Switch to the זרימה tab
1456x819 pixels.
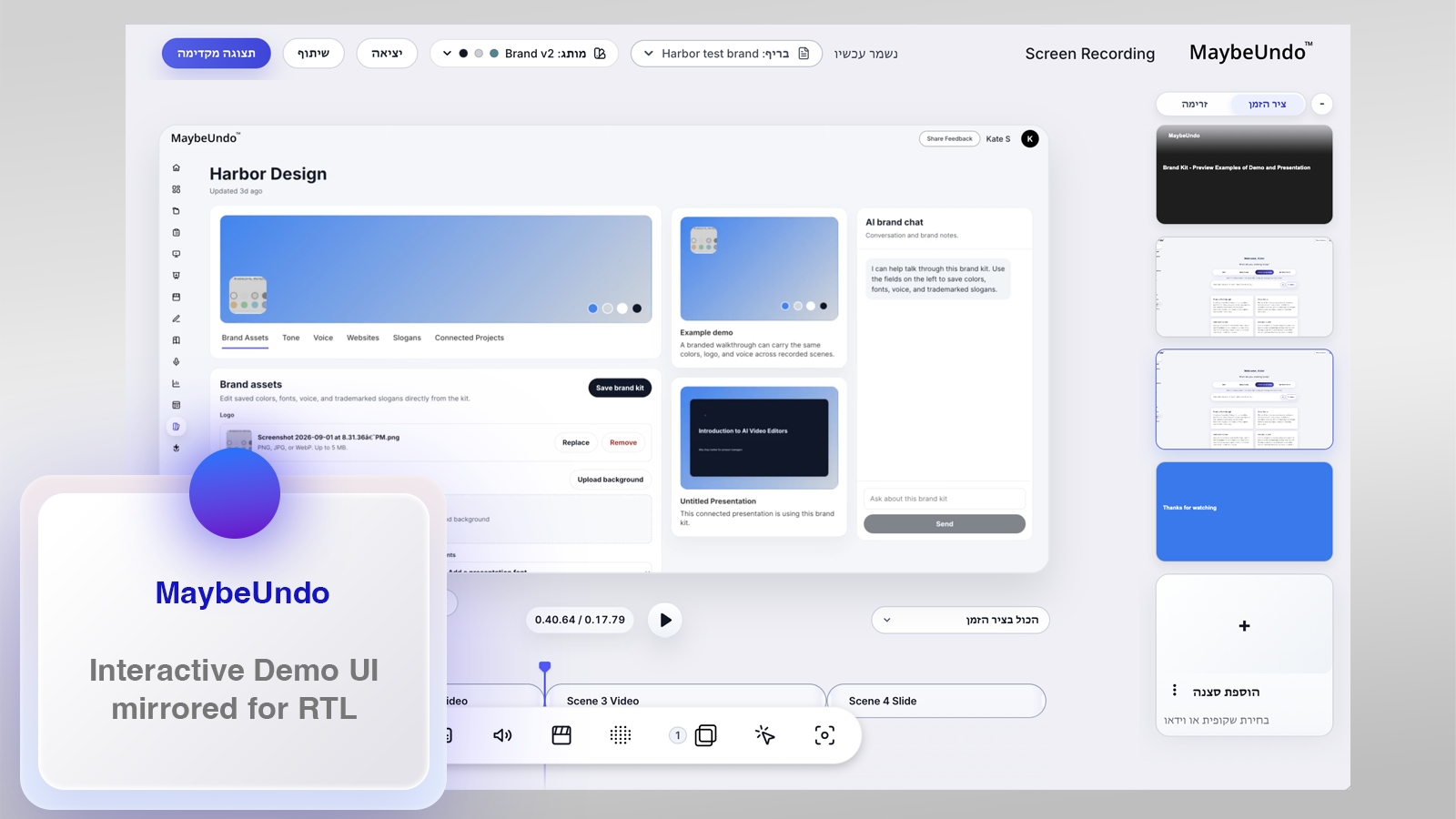click(x=1195, y=105)
